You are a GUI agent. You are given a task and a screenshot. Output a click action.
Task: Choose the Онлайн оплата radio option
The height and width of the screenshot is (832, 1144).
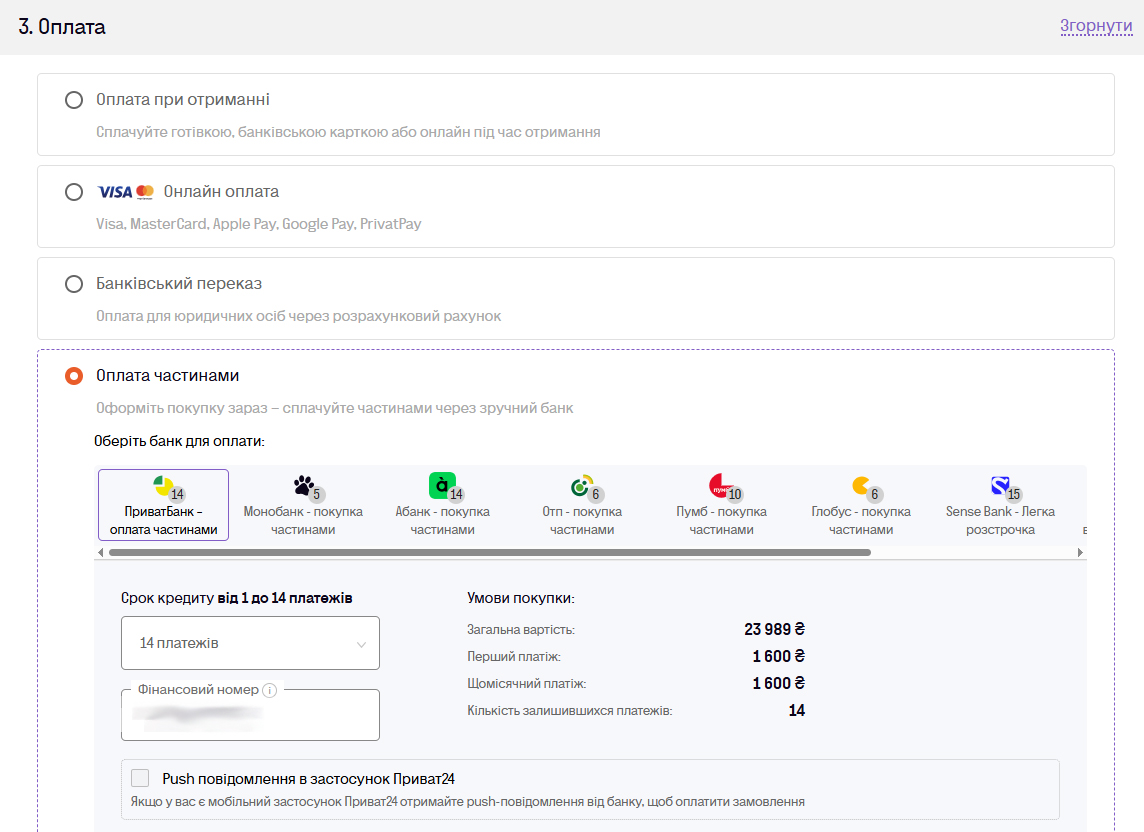pos(74,192)
